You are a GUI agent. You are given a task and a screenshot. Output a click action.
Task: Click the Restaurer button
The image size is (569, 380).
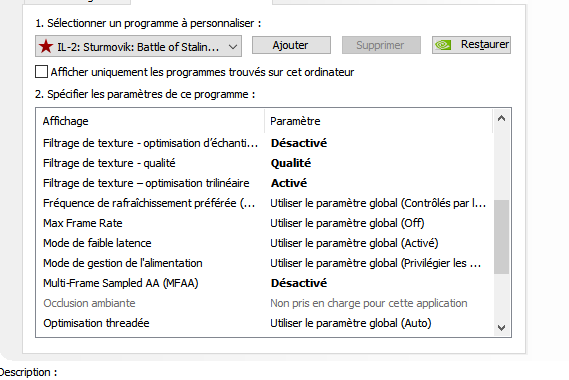pyautogui.click(x=471, y=45)
